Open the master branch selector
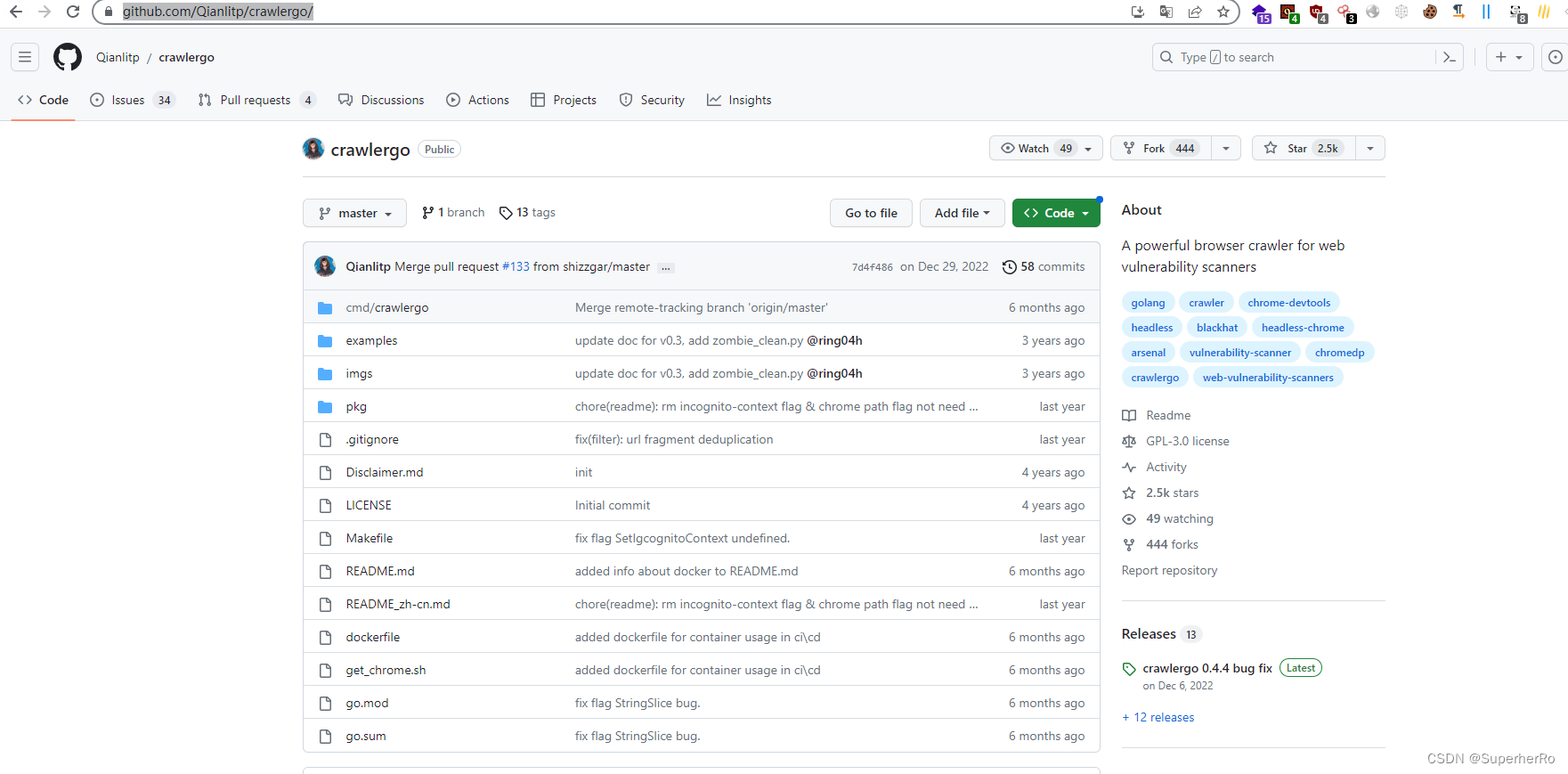The image size is (1568, 774). [354, 213]
